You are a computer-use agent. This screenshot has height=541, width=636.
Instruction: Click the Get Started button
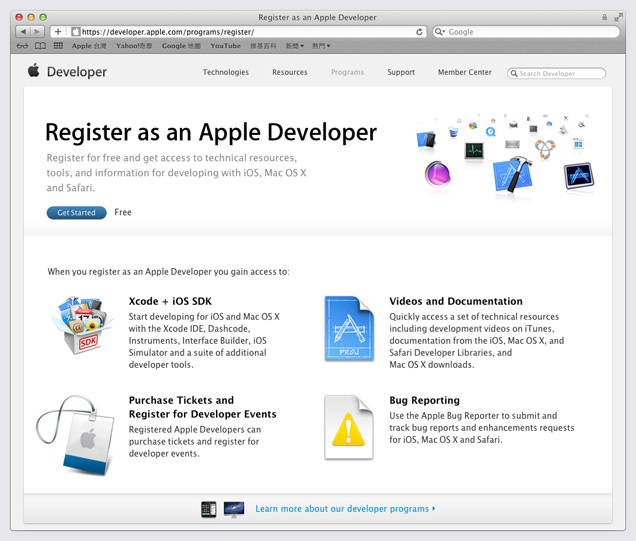(77, 213)
